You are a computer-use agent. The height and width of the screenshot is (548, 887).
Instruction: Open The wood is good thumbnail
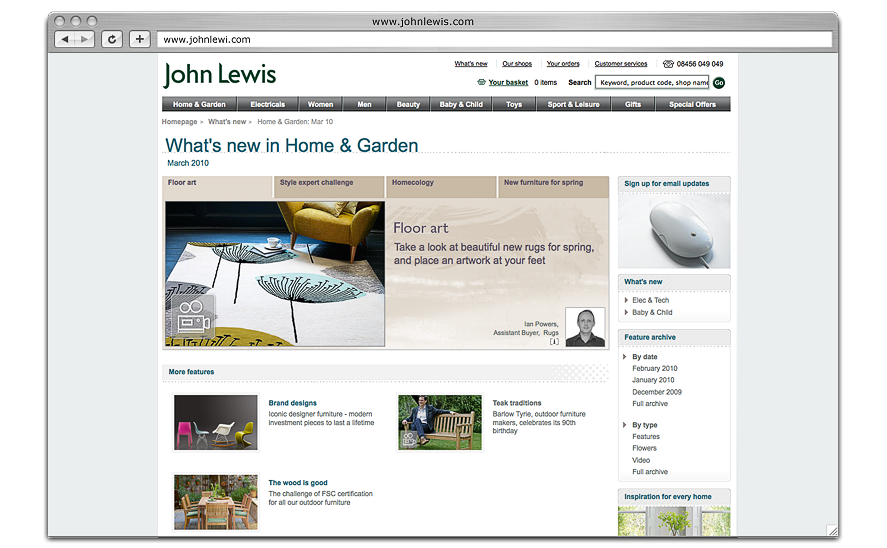(x=216, y=502)
